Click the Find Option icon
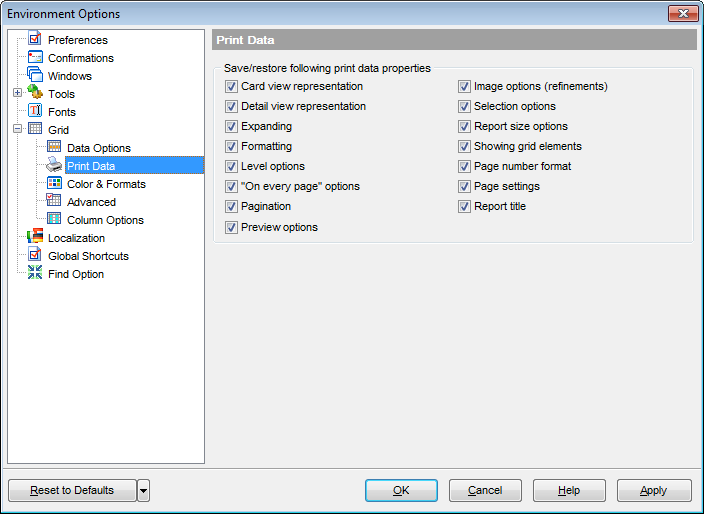This screenshot has height=514, width=704. coord(35,274)
